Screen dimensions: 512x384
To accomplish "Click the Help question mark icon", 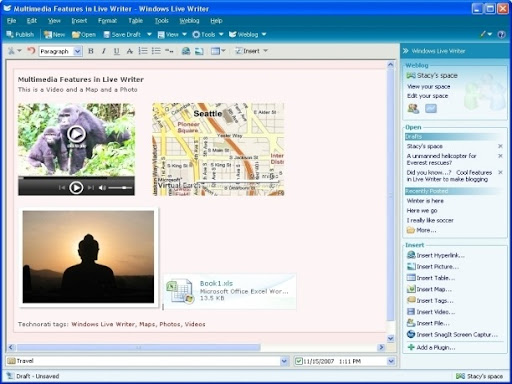I will (x=501, y=34).
